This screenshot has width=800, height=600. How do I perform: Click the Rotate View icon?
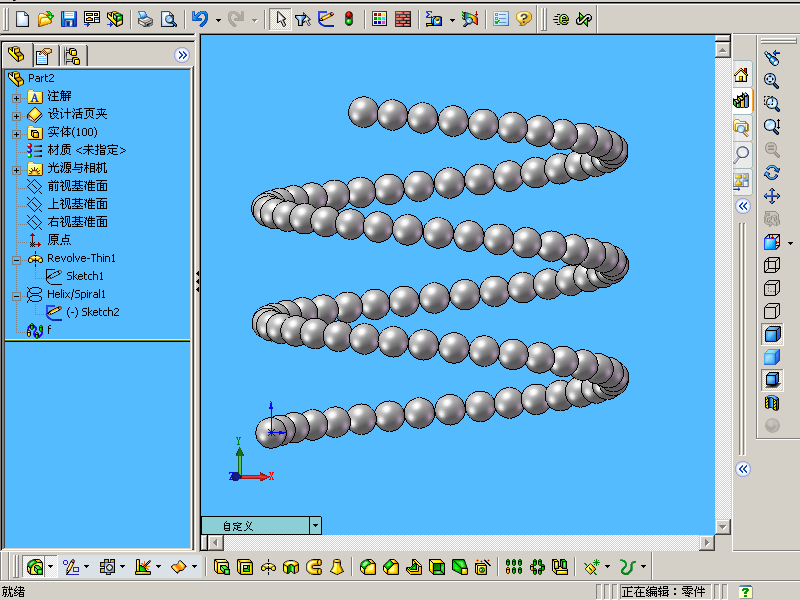[771, 172]
